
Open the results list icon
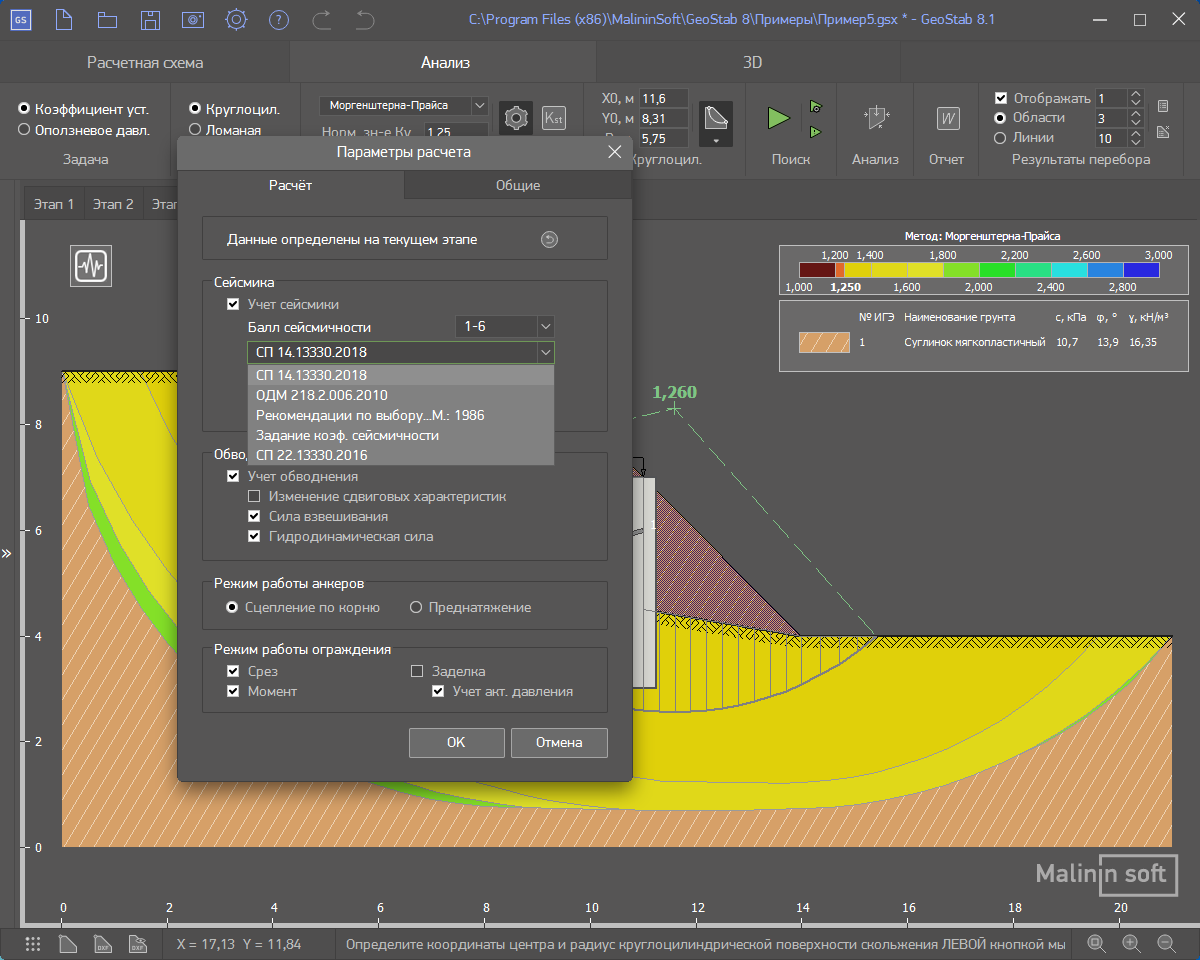(x=1163, y=106)
